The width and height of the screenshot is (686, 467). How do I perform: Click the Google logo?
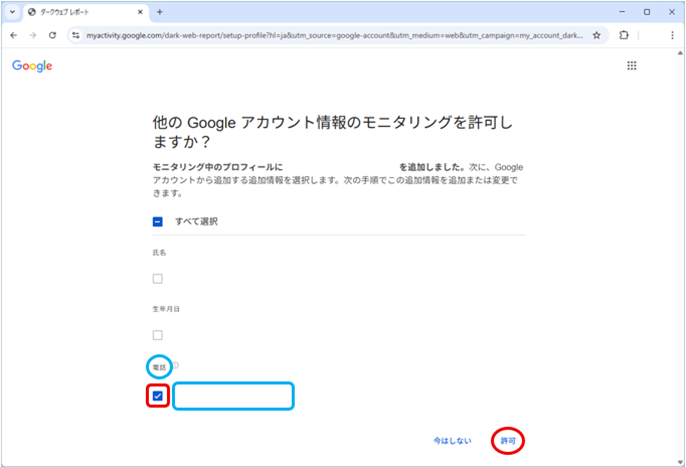[32, 66]
